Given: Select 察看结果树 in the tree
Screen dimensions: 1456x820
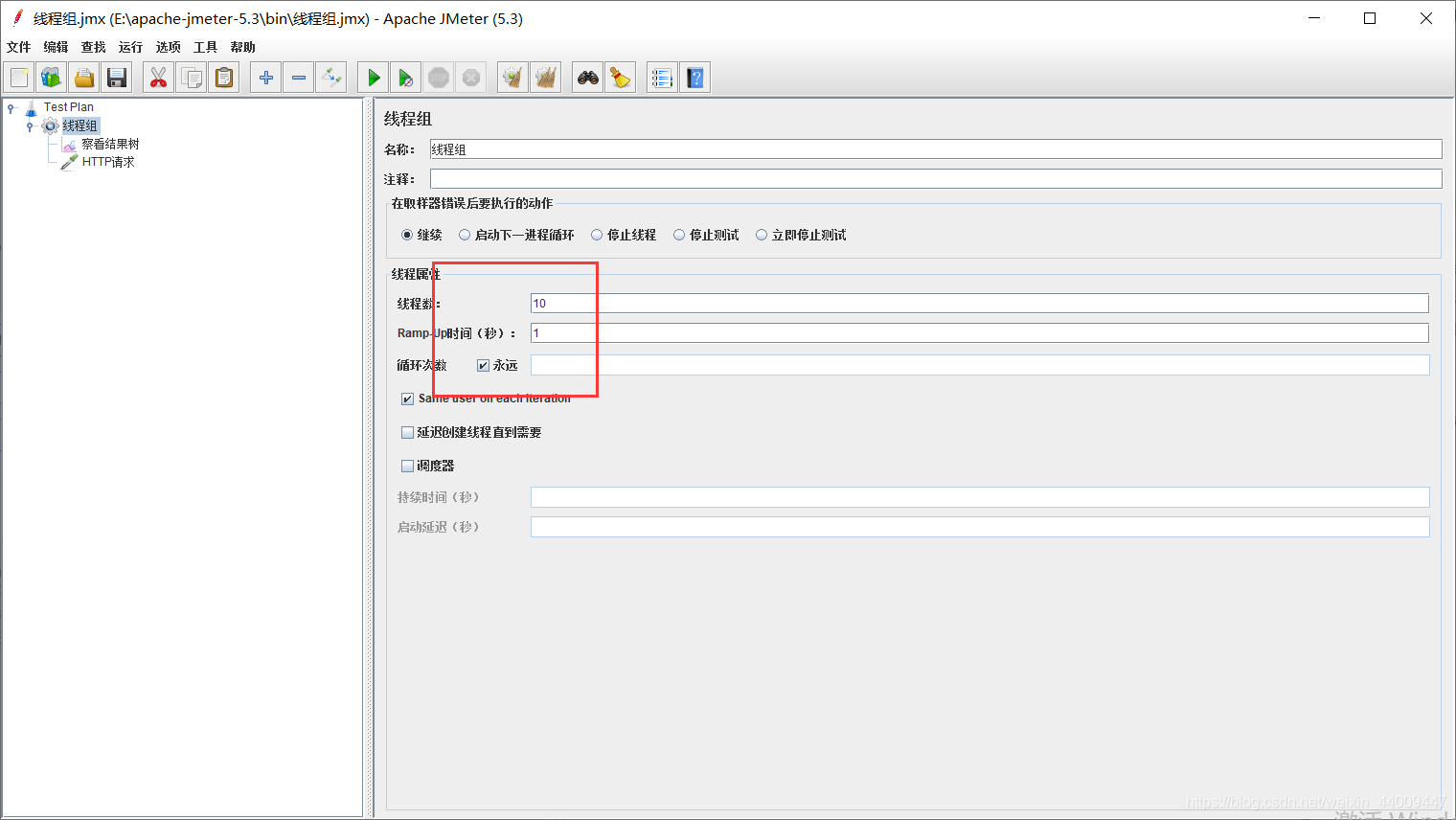Looking at the screenshot, I should (x=110, y=144).
